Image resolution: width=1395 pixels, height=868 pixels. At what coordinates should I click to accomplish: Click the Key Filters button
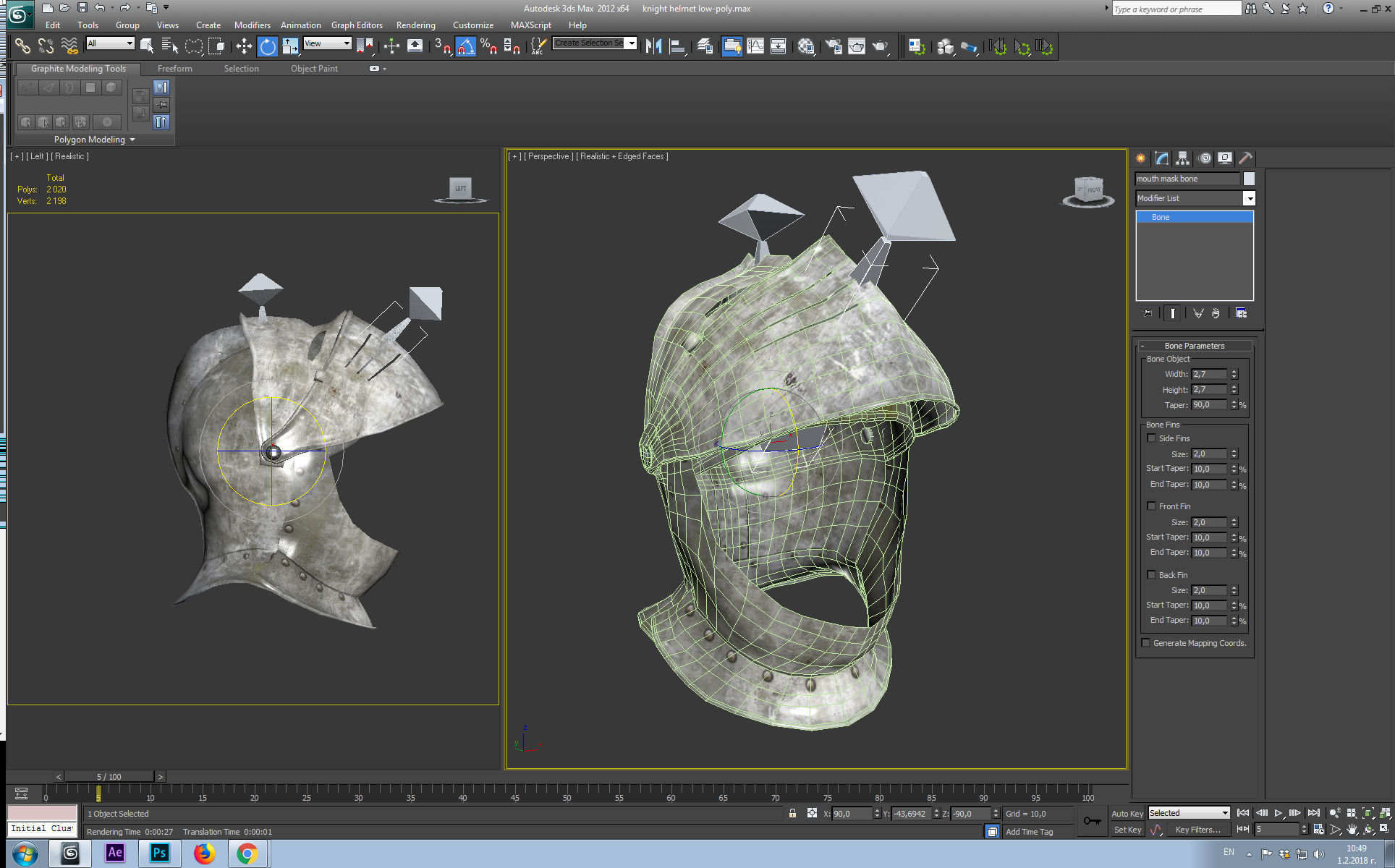(x=1197, y=830)
